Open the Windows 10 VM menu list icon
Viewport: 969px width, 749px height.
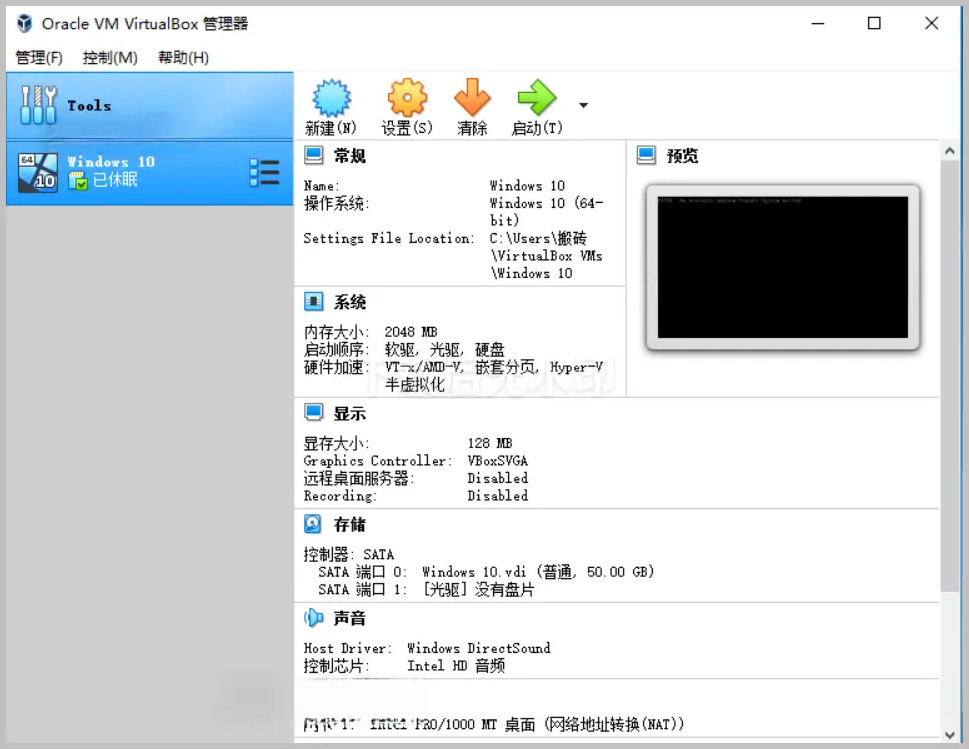[264, 172]
